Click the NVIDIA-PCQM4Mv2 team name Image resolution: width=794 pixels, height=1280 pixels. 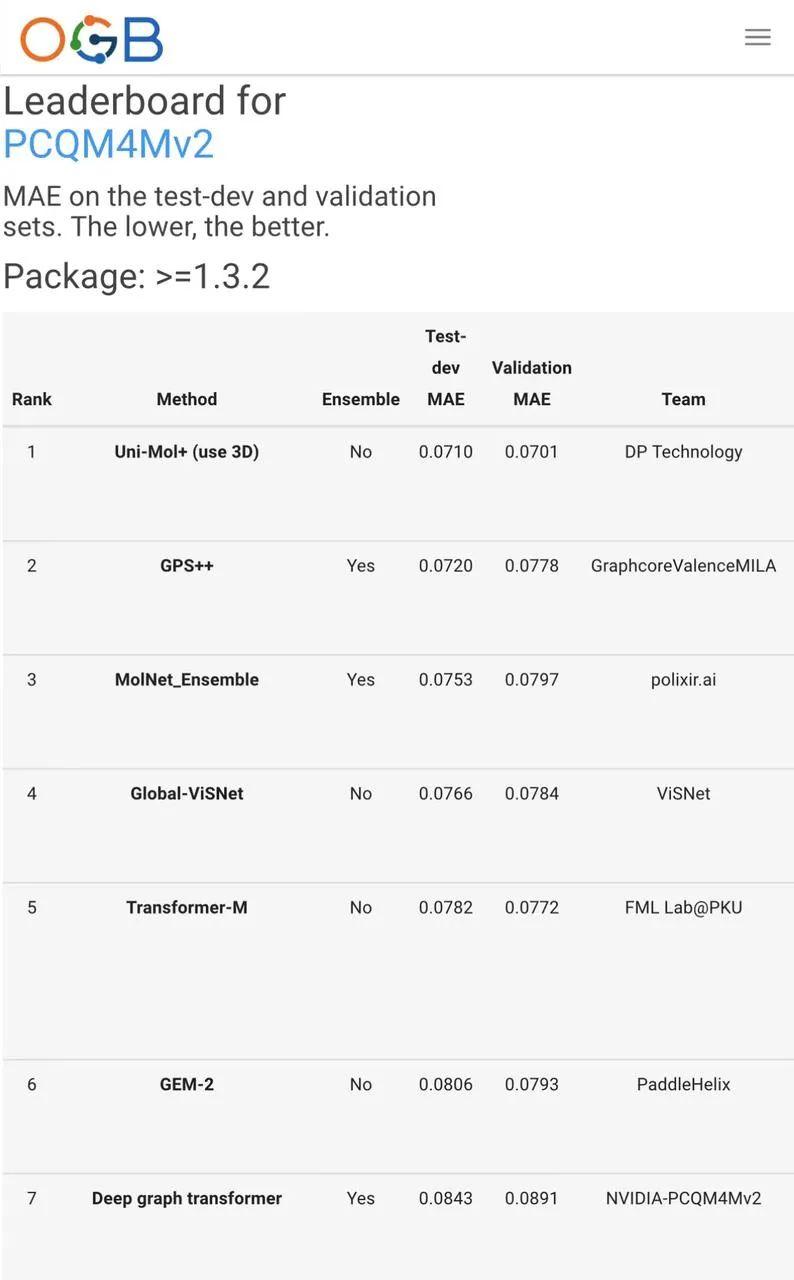tap(684, 1199)
